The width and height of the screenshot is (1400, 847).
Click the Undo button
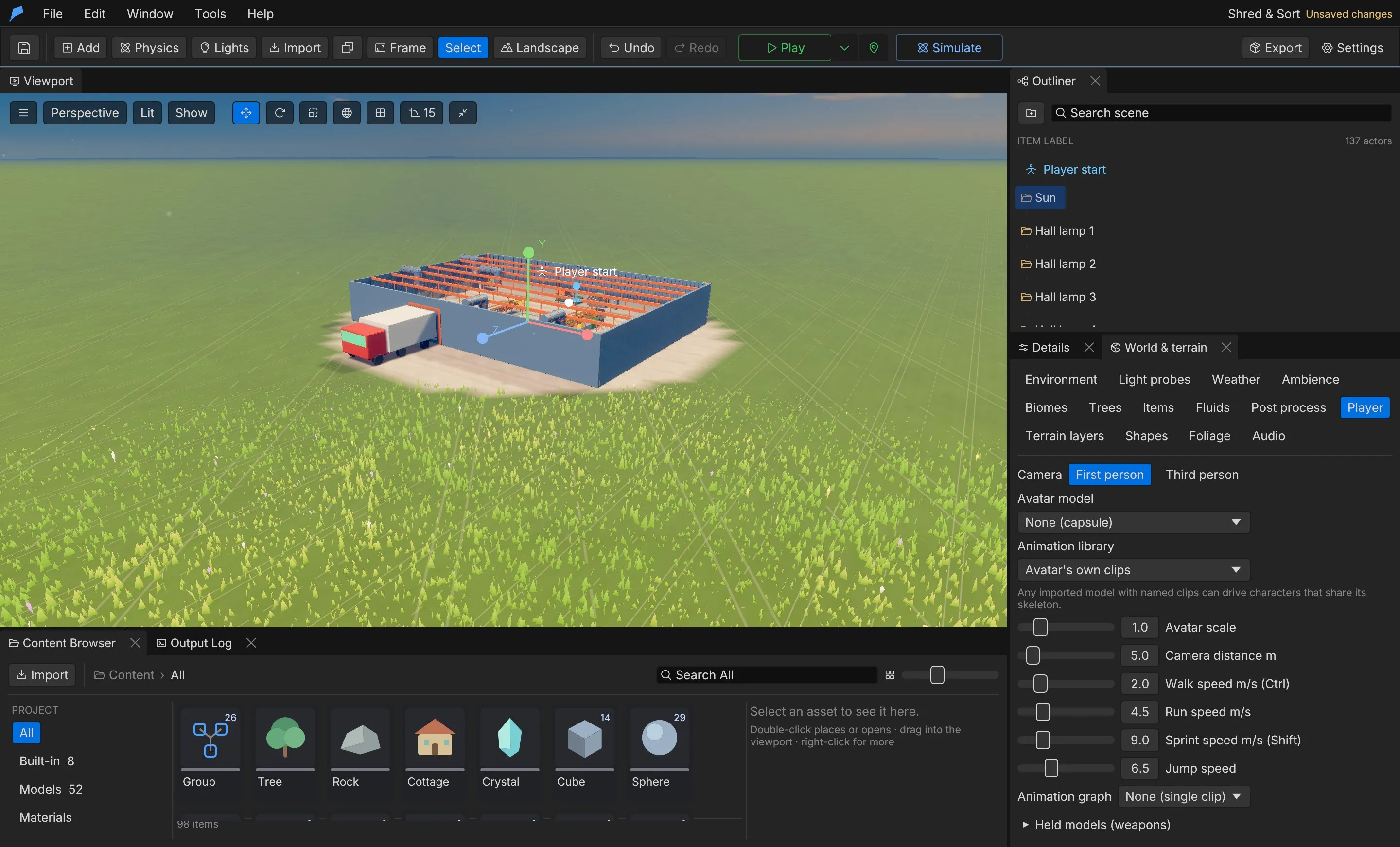631,48
